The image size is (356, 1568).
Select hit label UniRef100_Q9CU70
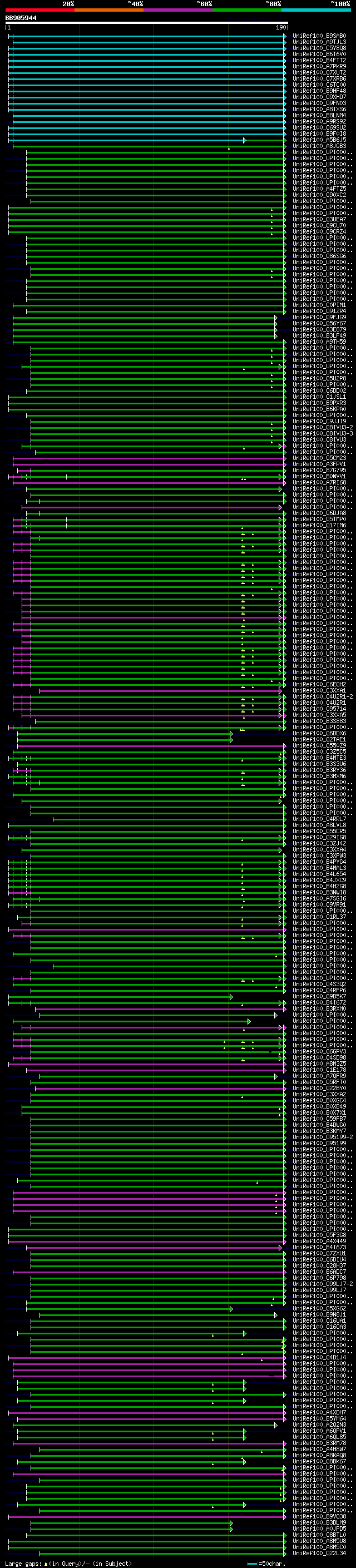tap(319, 226)
